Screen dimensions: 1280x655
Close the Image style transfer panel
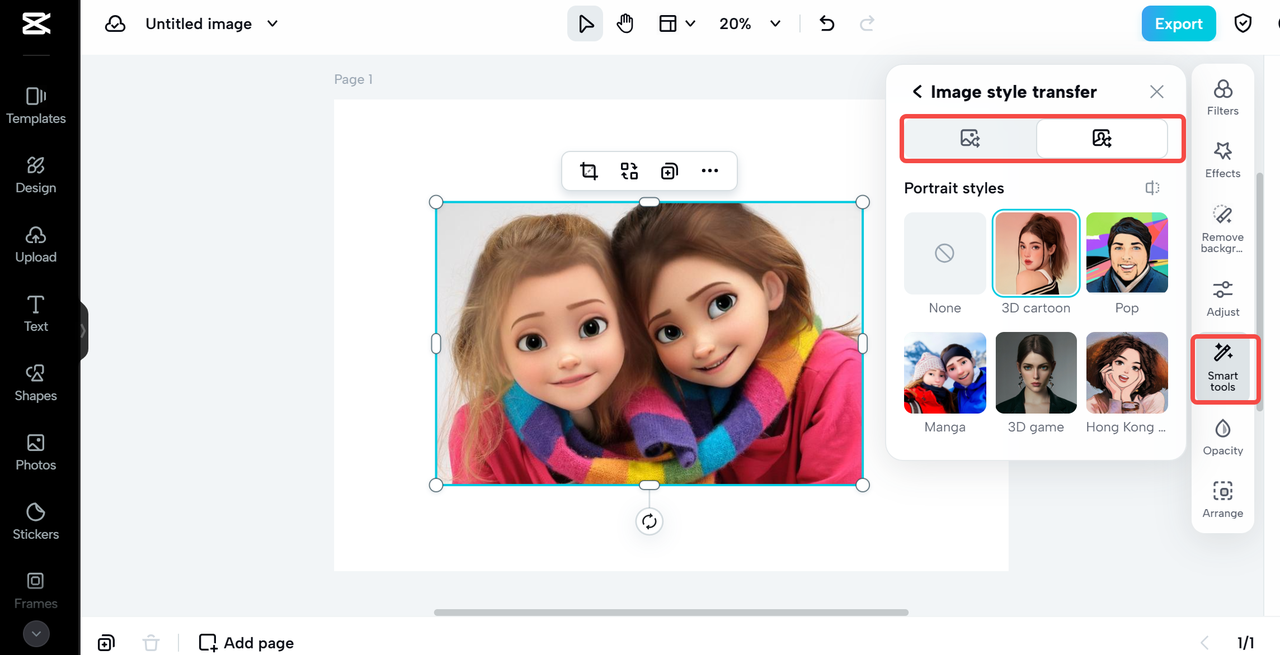pyautogui.click(x=1157, y=92)
